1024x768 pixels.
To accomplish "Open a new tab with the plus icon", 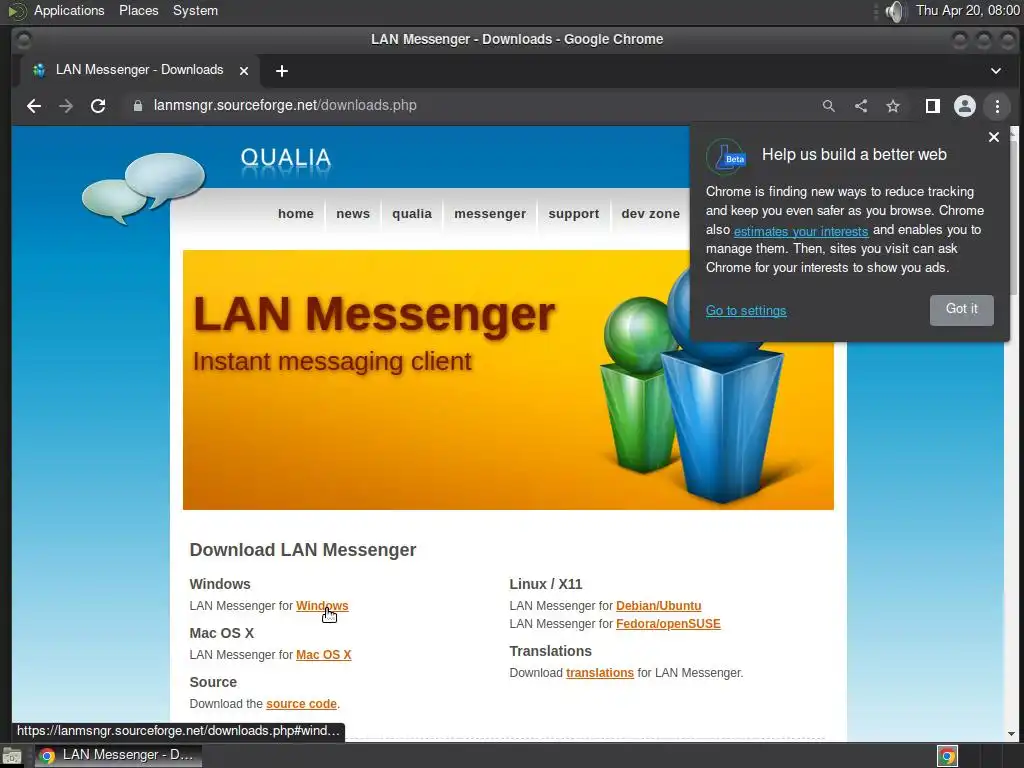I will [x=281, y=71].
